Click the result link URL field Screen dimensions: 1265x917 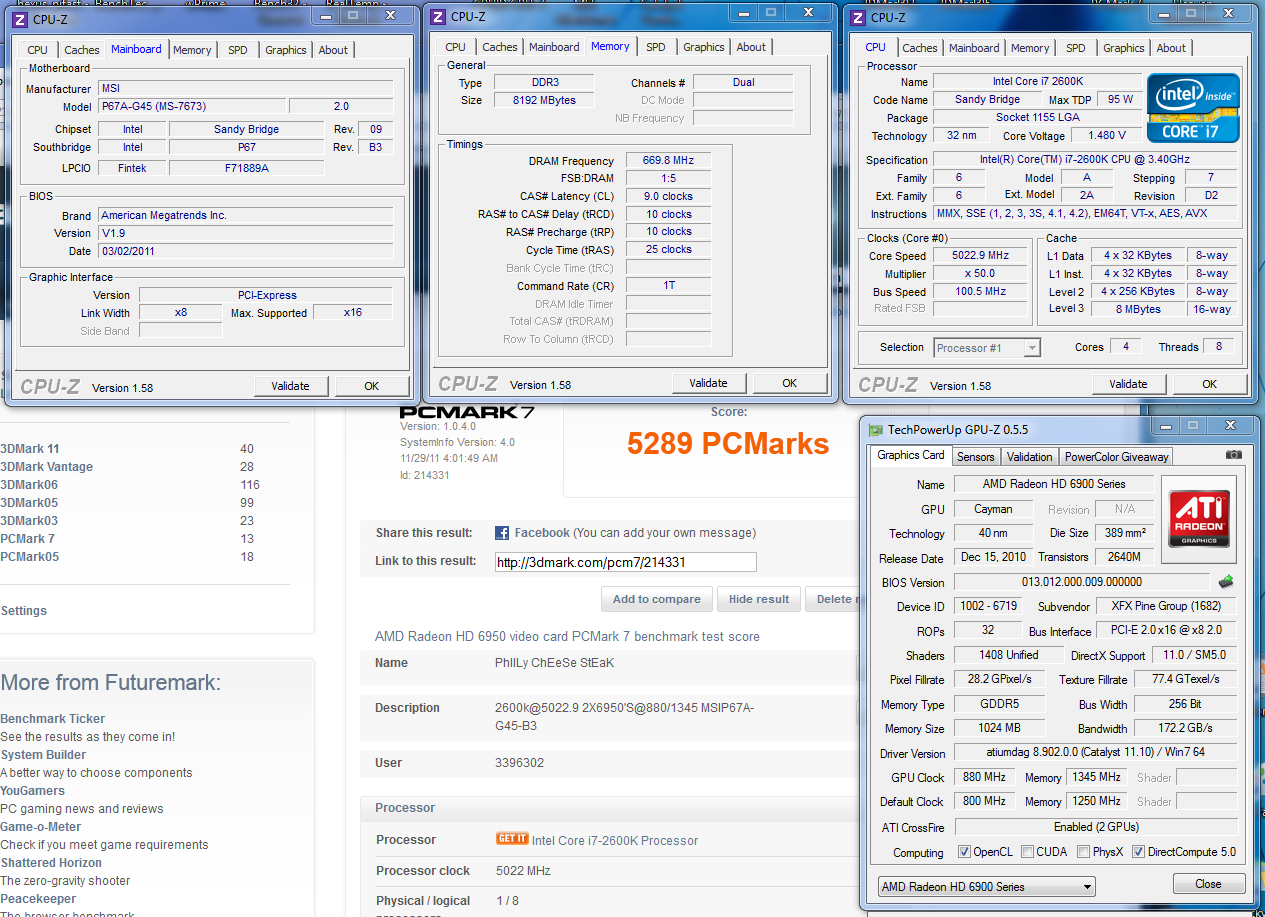[x=626, y=562]
